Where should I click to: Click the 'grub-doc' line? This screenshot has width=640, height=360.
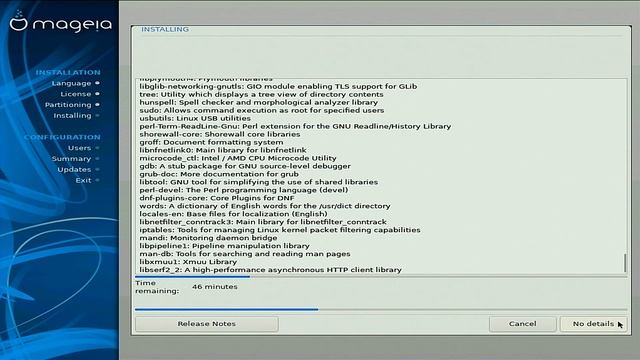pos(219,174)
